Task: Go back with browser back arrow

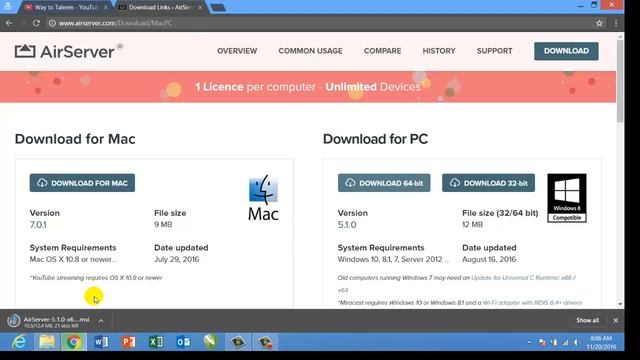Action: point(9,23)
